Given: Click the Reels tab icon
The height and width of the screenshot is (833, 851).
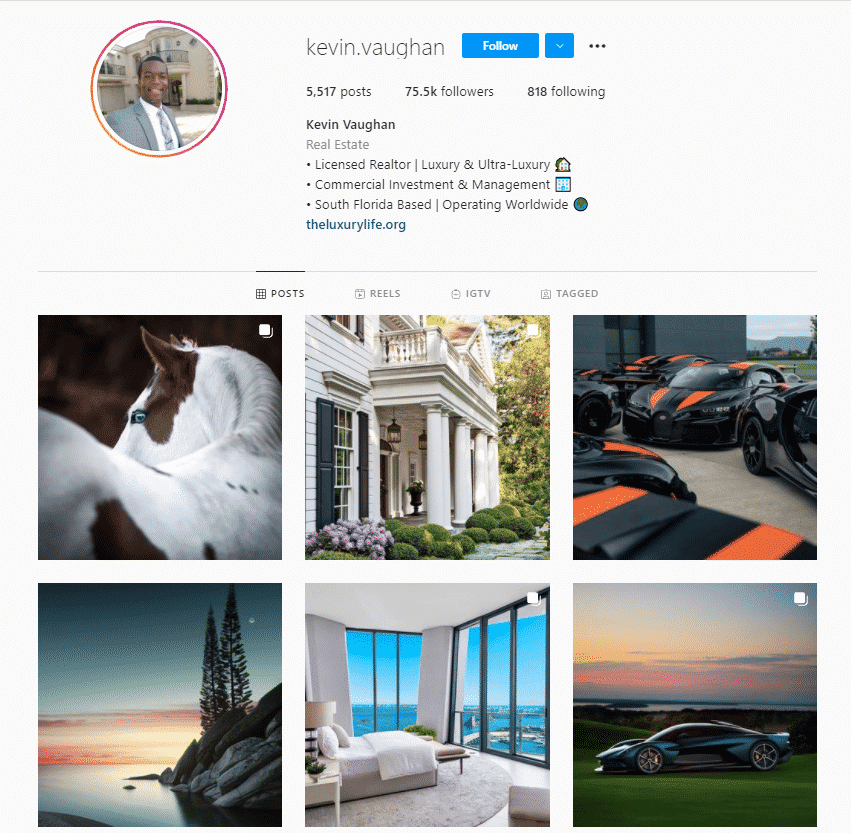Looking at the screenshot, I should pyautogui.click(x=360, y=294).
